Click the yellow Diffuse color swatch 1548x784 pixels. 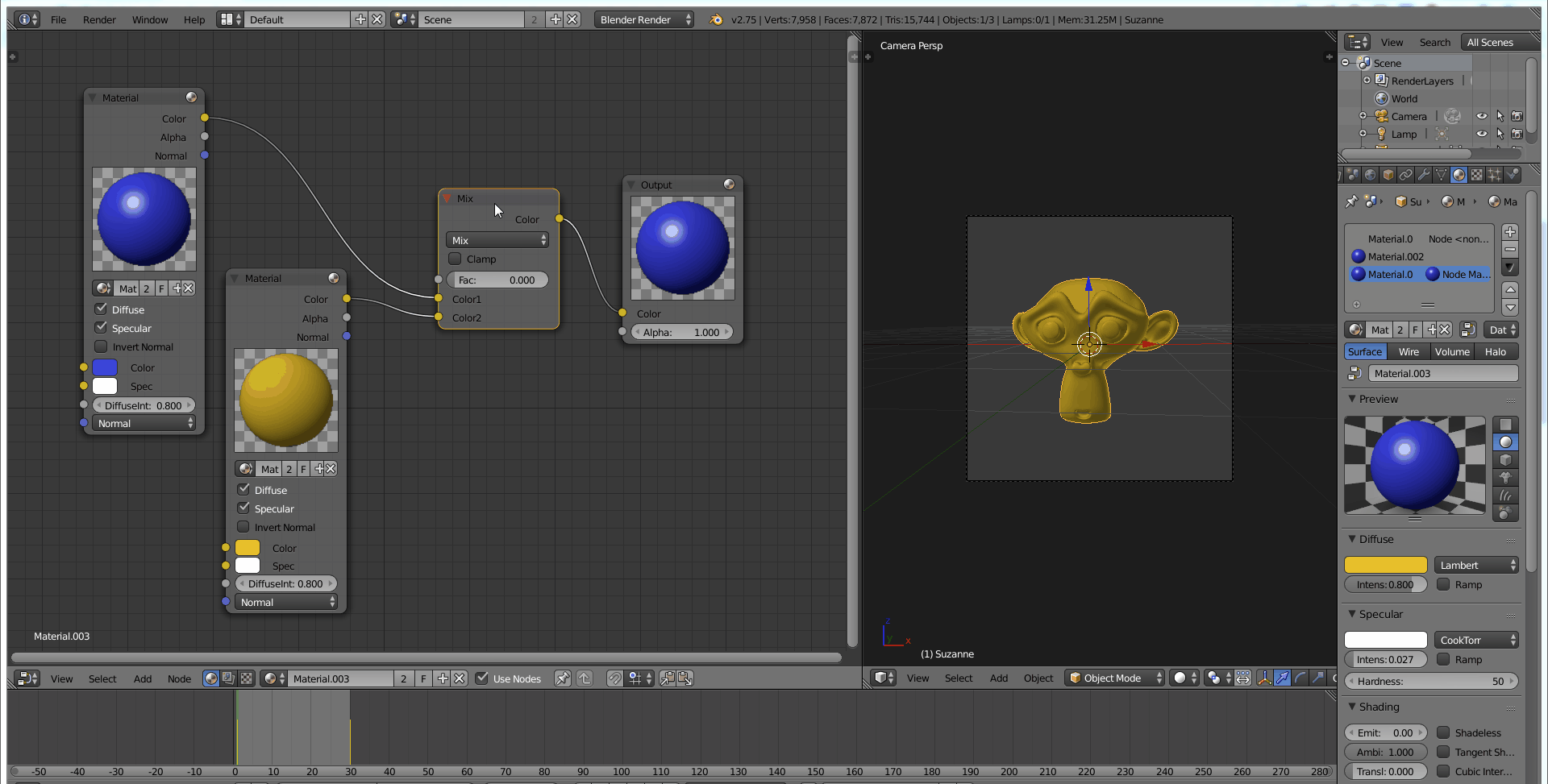click(1384, 565)
